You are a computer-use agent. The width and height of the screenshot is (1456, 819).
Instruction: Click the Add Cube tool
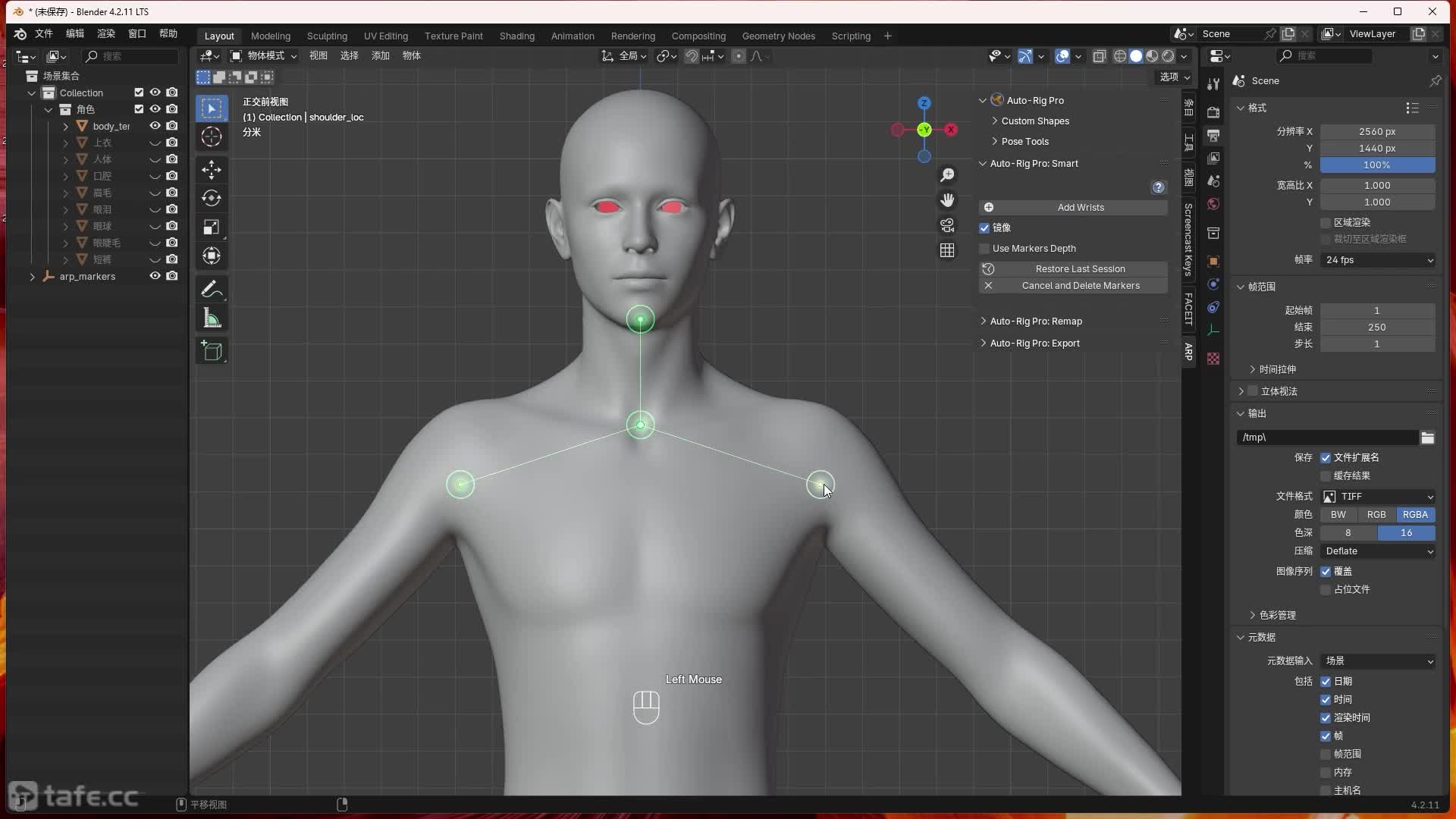coord(212,351)
